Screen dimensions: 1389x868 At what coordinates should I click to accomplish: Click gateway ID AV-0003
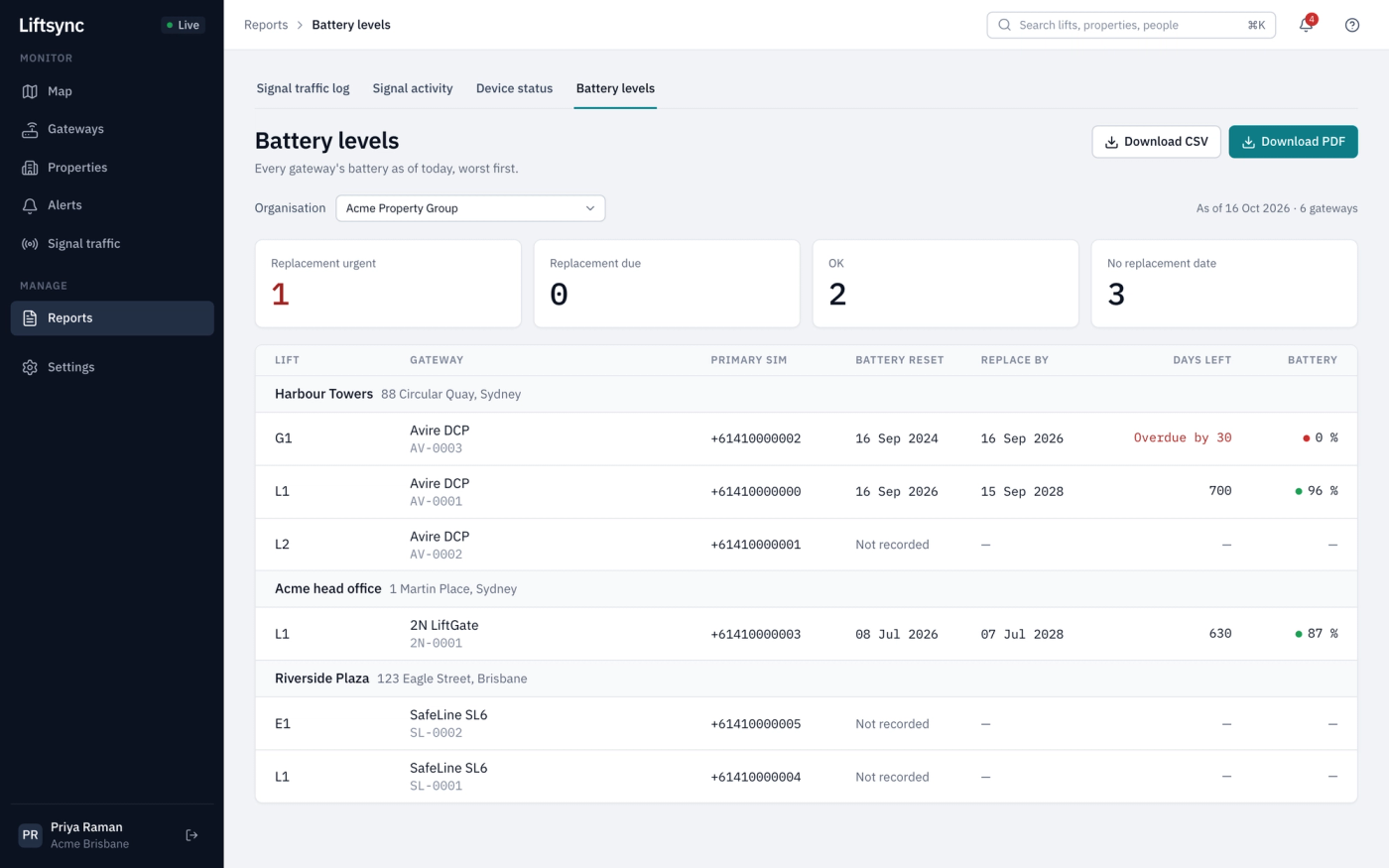pyautogui.click(x=436, y=448)
